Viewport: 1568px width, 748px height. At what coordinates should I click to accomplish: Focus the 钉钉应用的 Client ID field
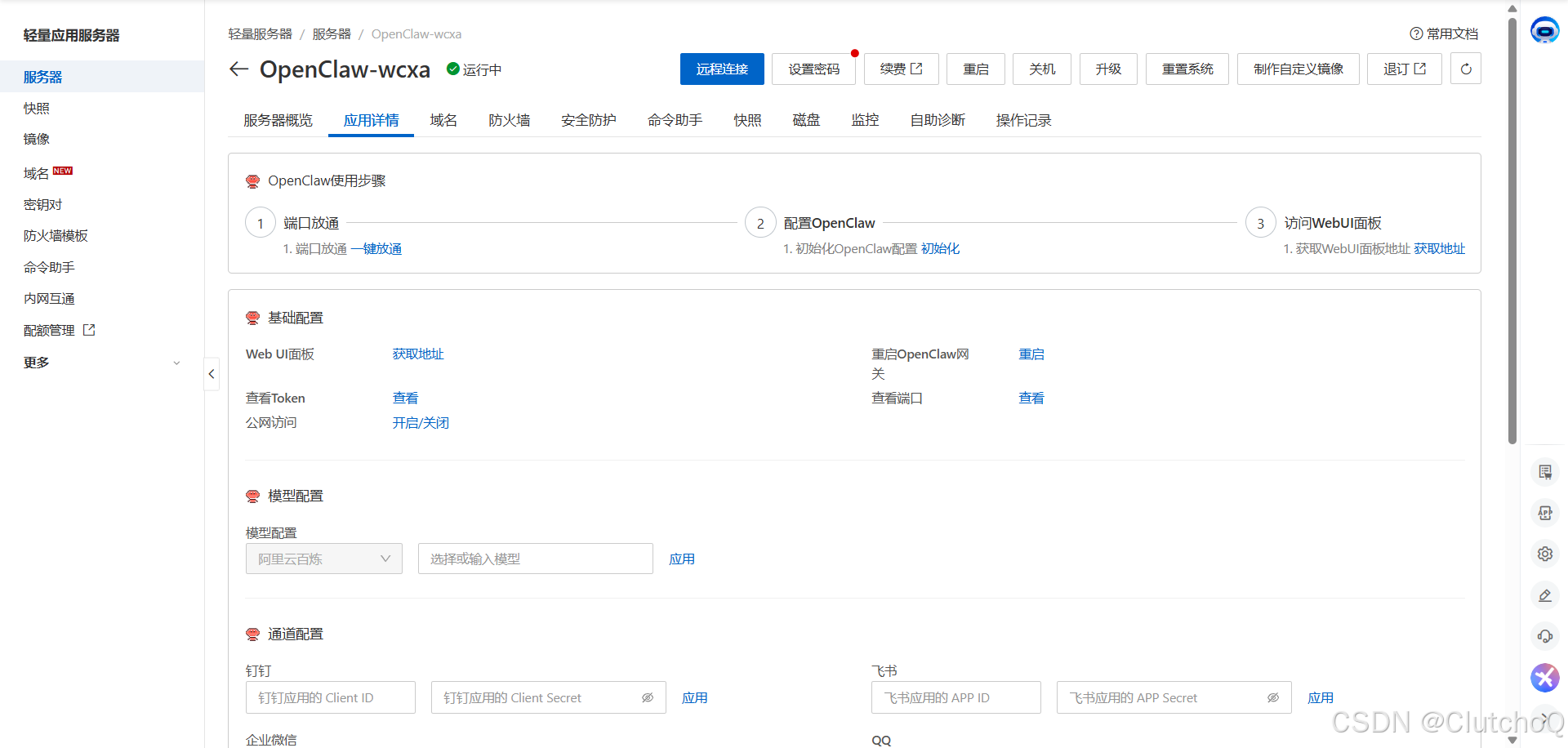pos(331,697)
